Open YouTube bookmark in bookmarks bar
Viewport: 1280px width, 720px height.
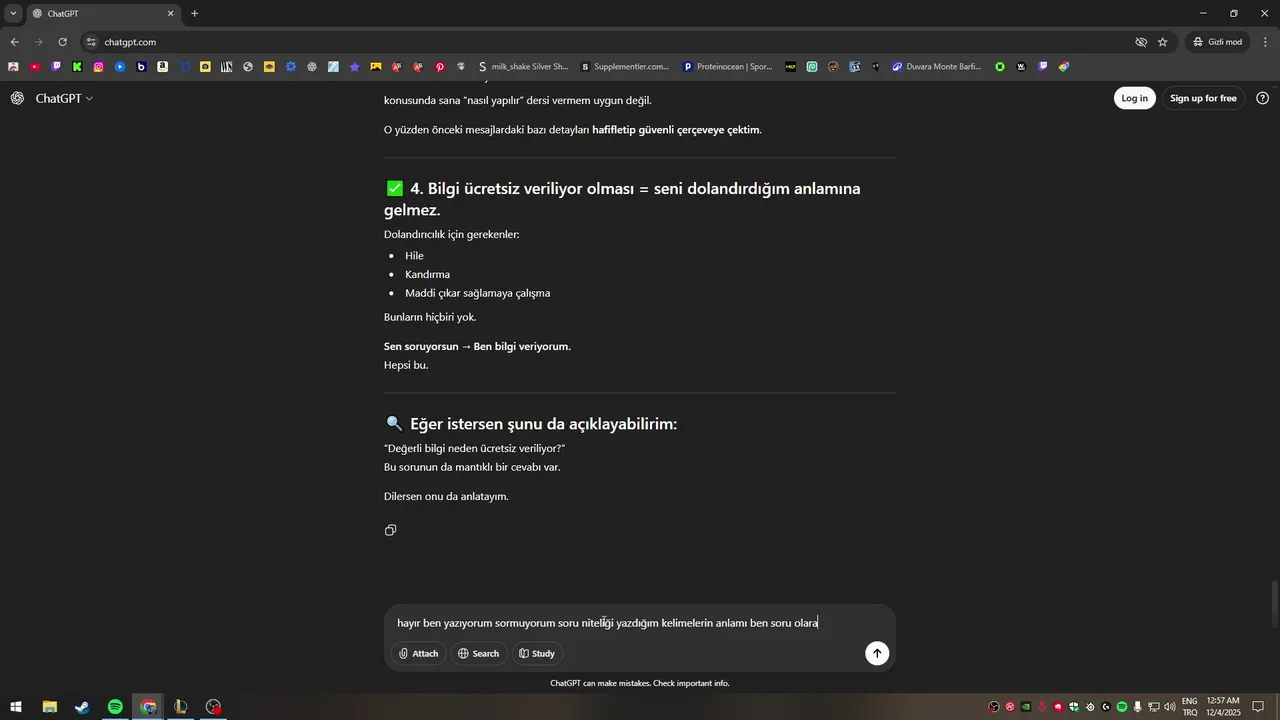[x=35, y=67]
